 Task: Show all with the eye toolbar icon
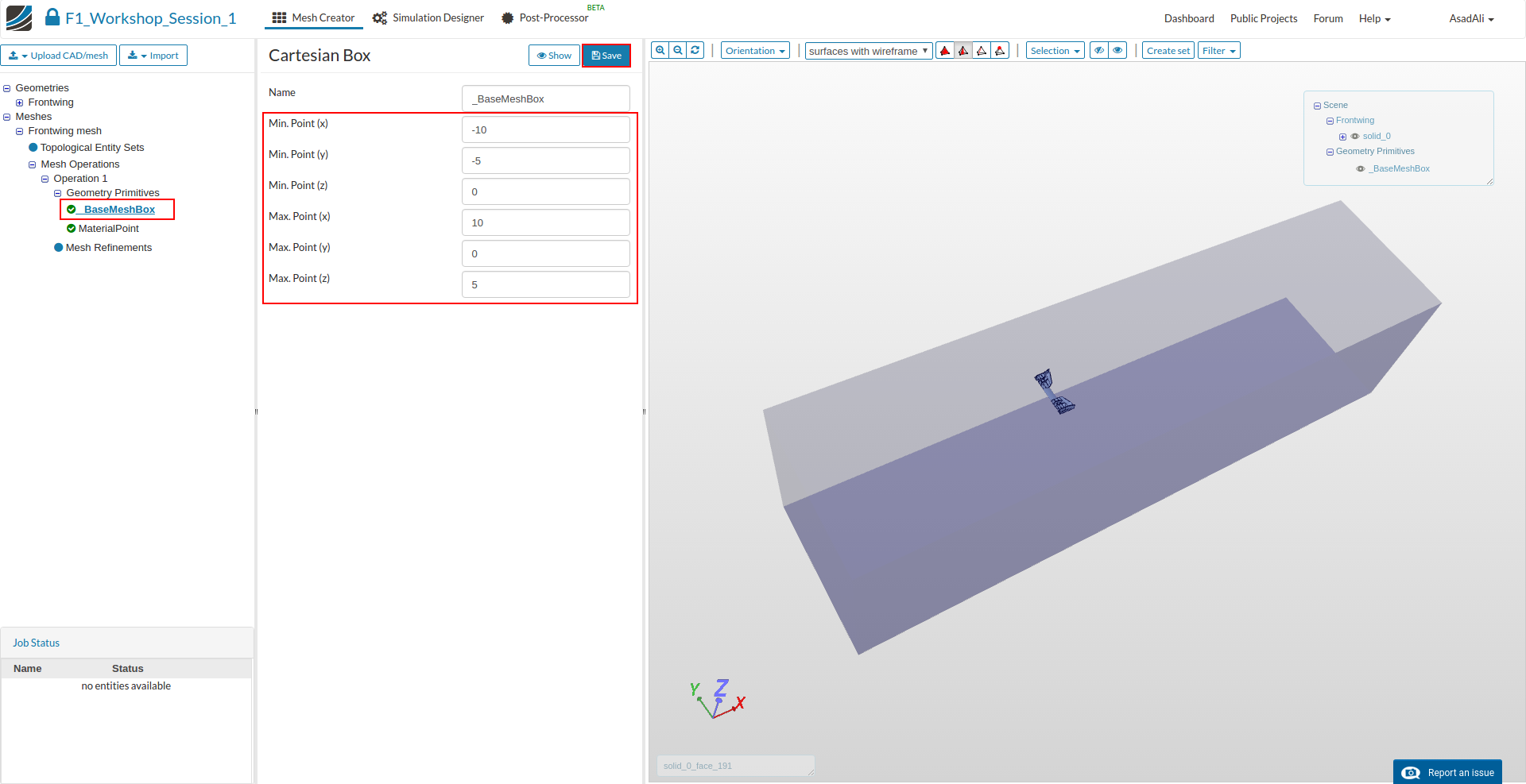click(1117, 51)
